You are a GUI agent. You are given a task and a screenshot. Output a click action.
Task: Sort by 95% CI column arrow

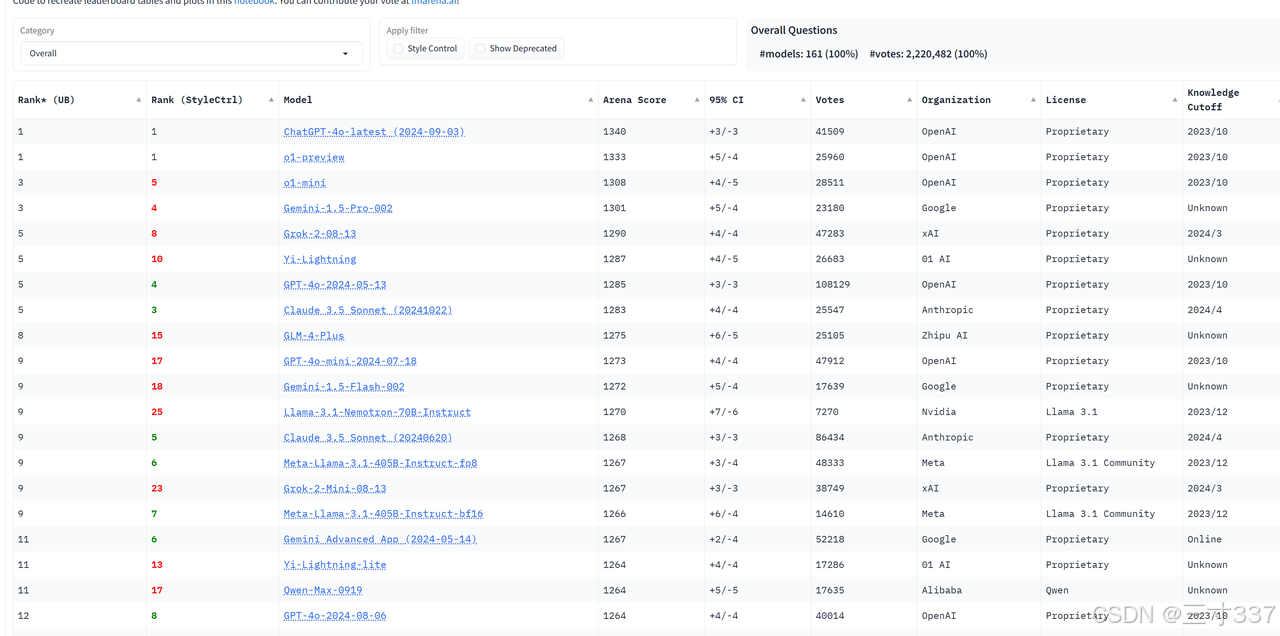(803, 100)
